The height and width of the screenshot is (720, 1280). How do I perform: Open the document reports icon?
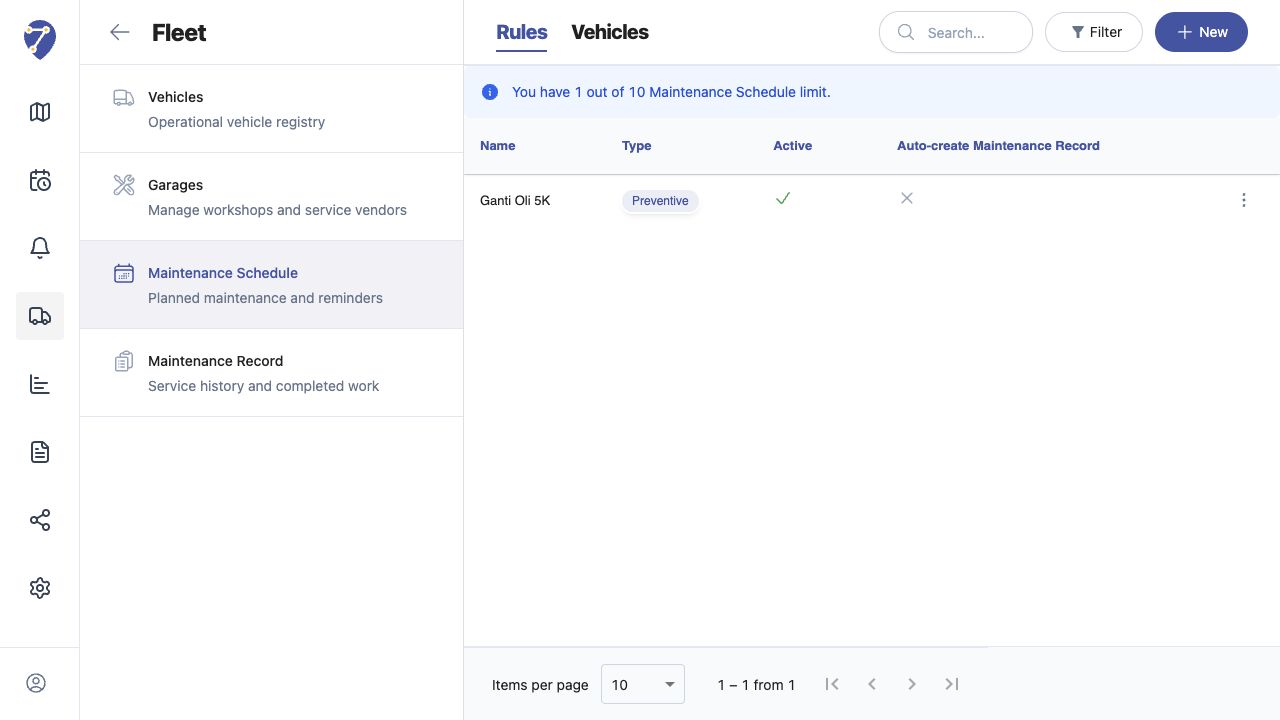point(40,452)
